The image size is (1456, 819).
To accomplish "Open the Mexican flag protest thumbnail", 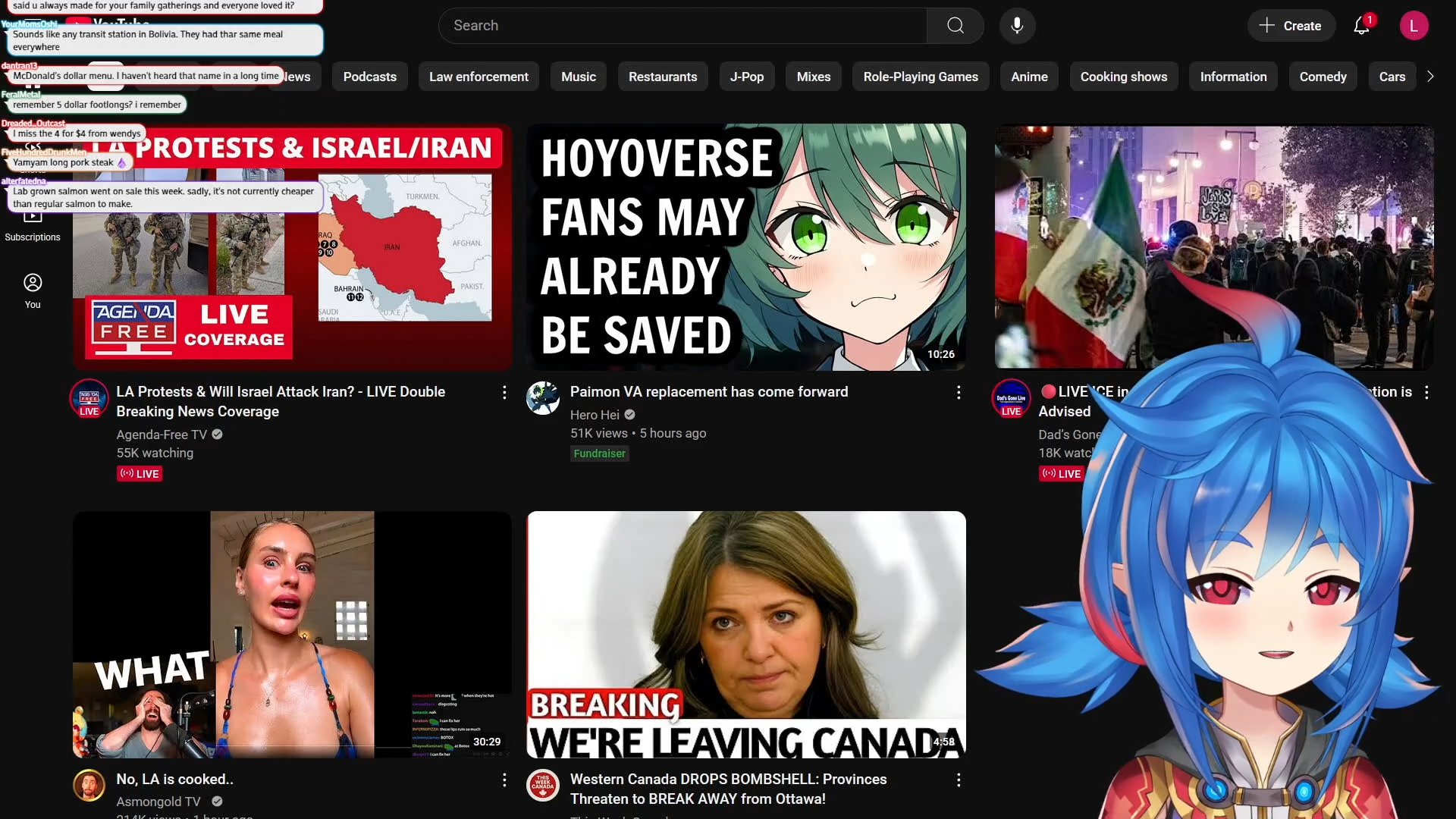I will (1214, 247).
